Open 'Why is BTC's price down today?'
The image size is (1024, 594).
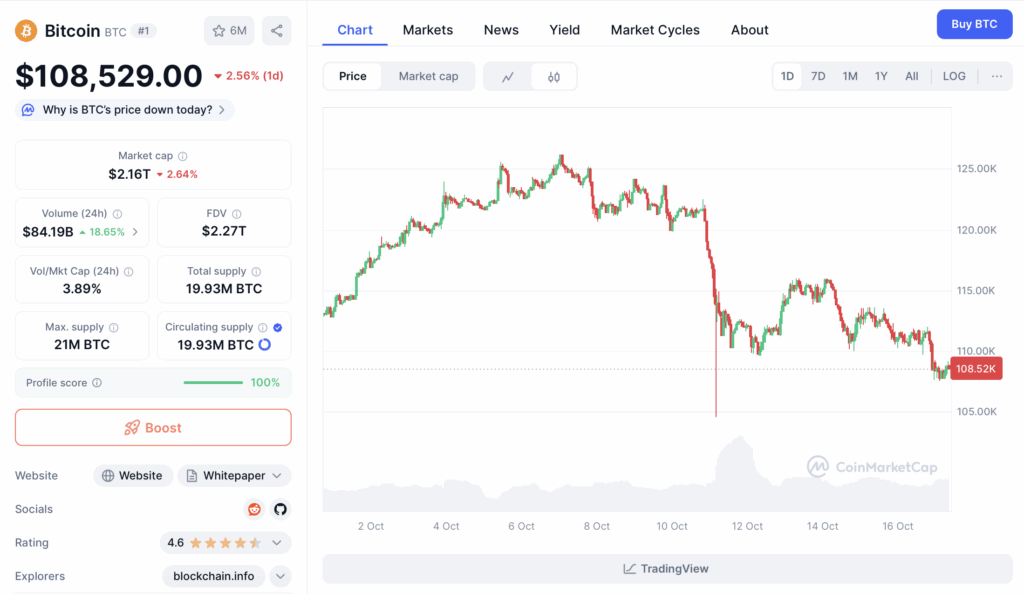coord(126,110)
